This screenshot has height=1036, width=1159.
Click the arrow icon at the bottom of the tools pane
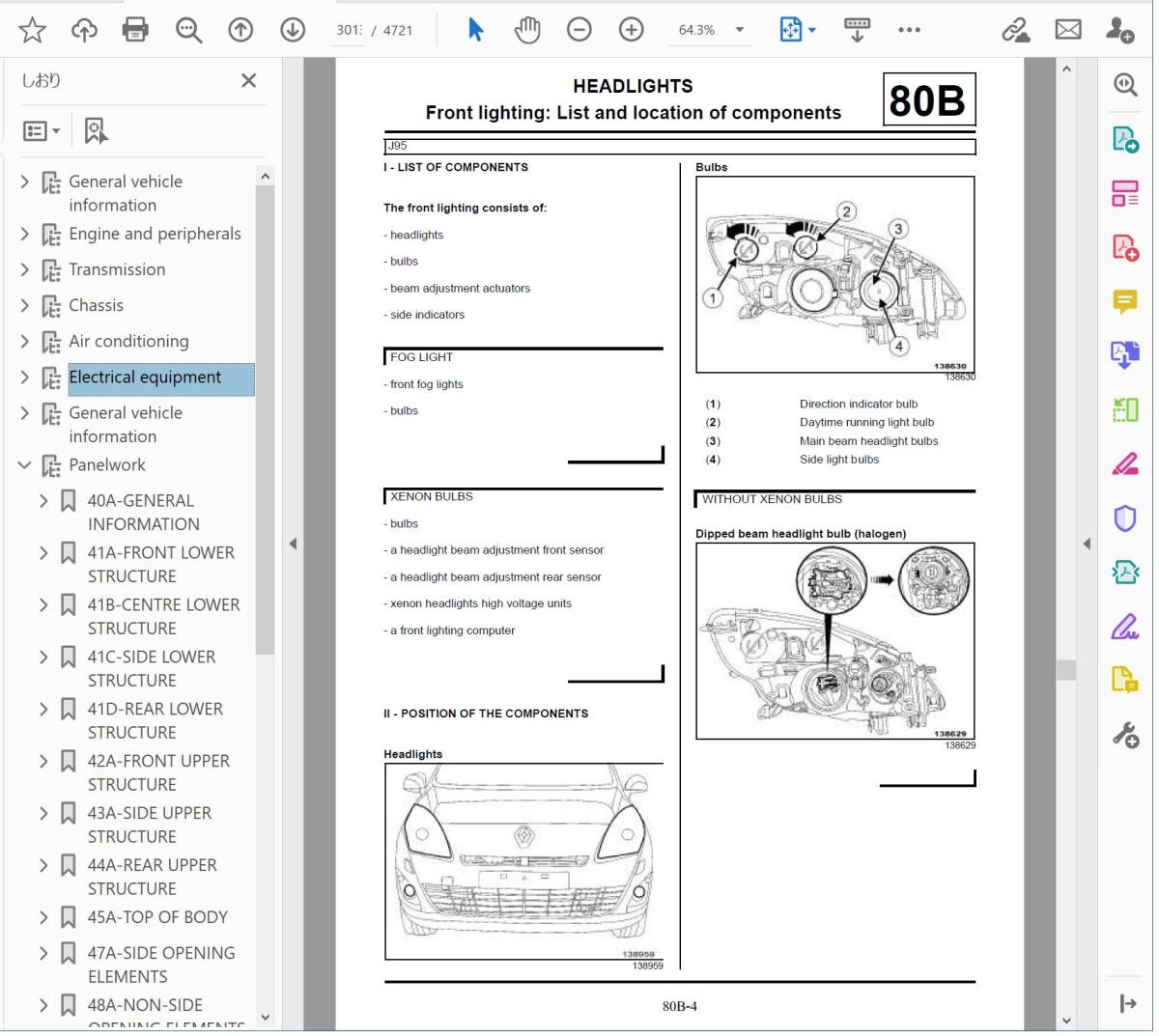pyautogui.click(x=1128, y=1004)
